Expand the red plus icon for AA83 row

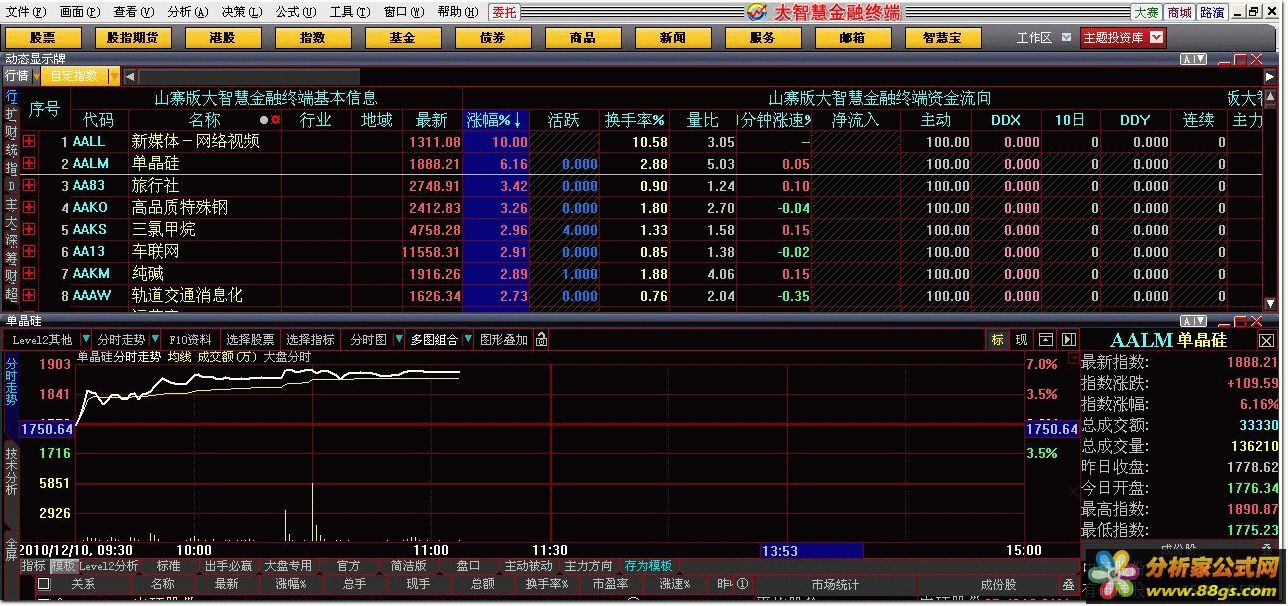tap(28, 186)
